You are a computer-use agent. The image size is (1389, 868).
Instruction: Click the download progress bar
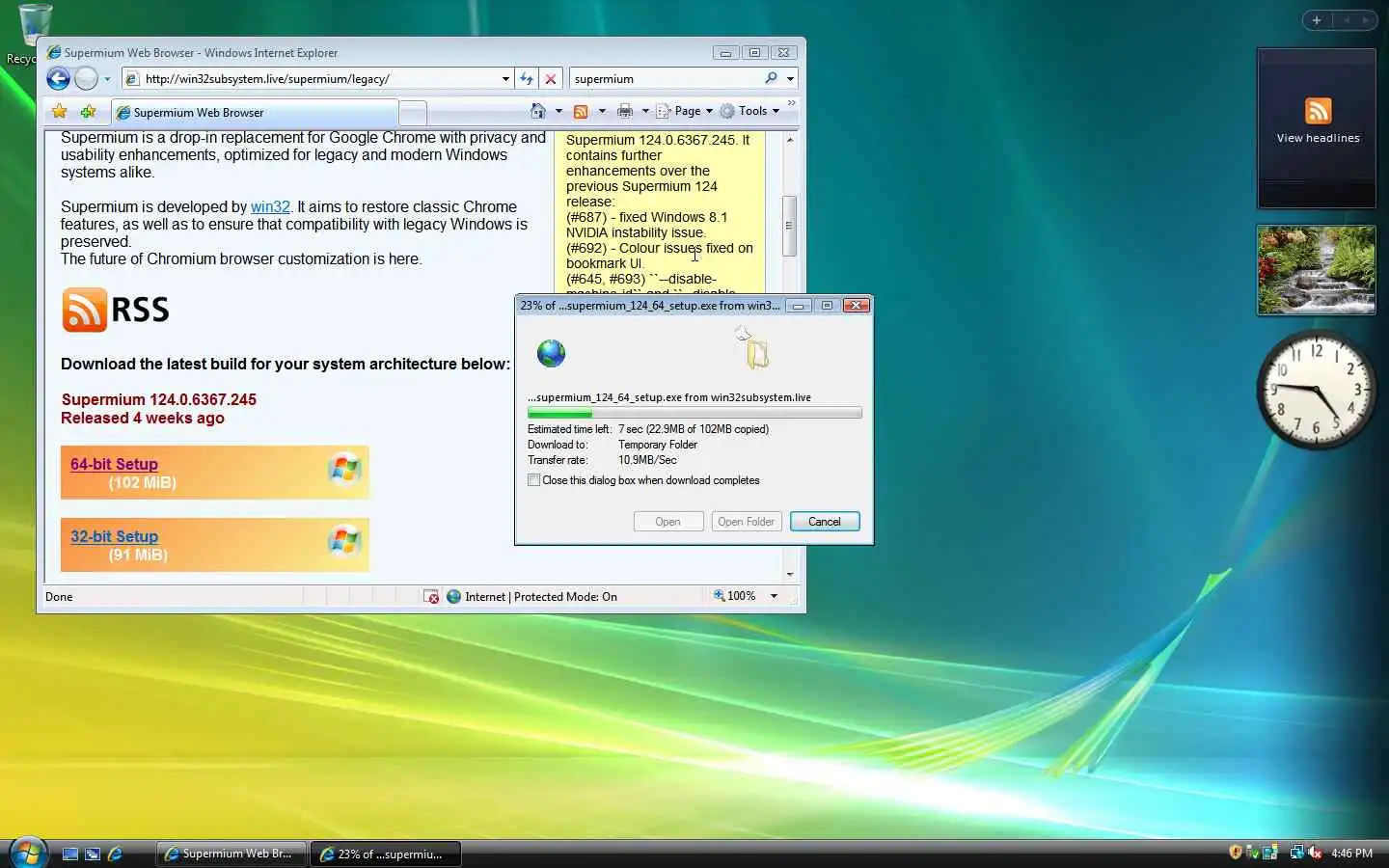[694, 413]
